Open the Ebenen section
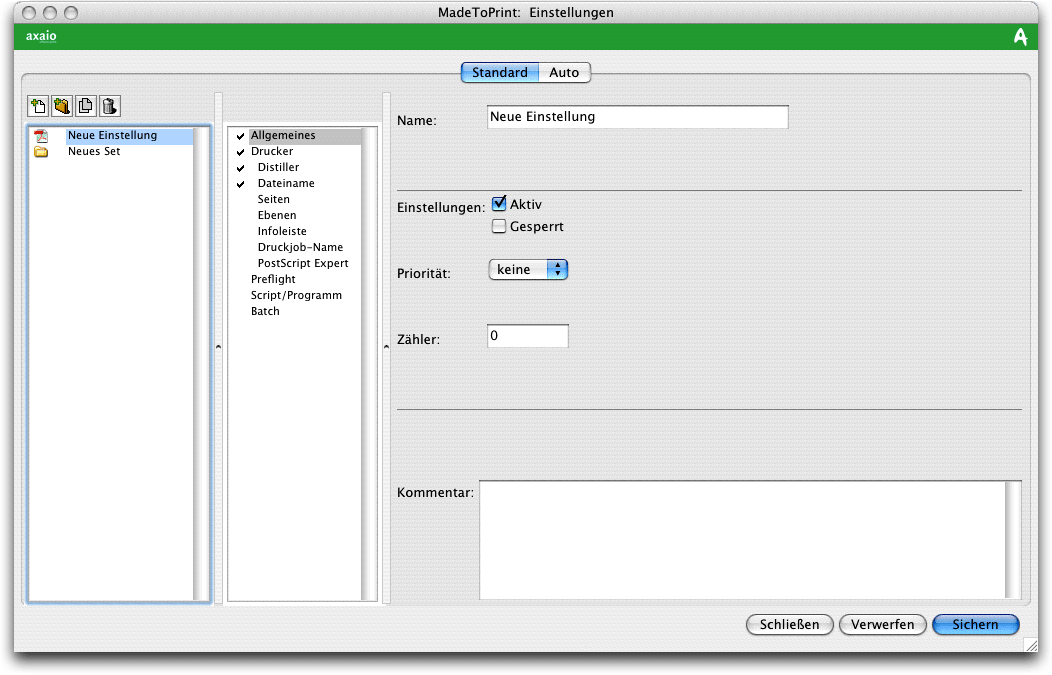This screenshot has width=1052, height=675. coord(277,215)
